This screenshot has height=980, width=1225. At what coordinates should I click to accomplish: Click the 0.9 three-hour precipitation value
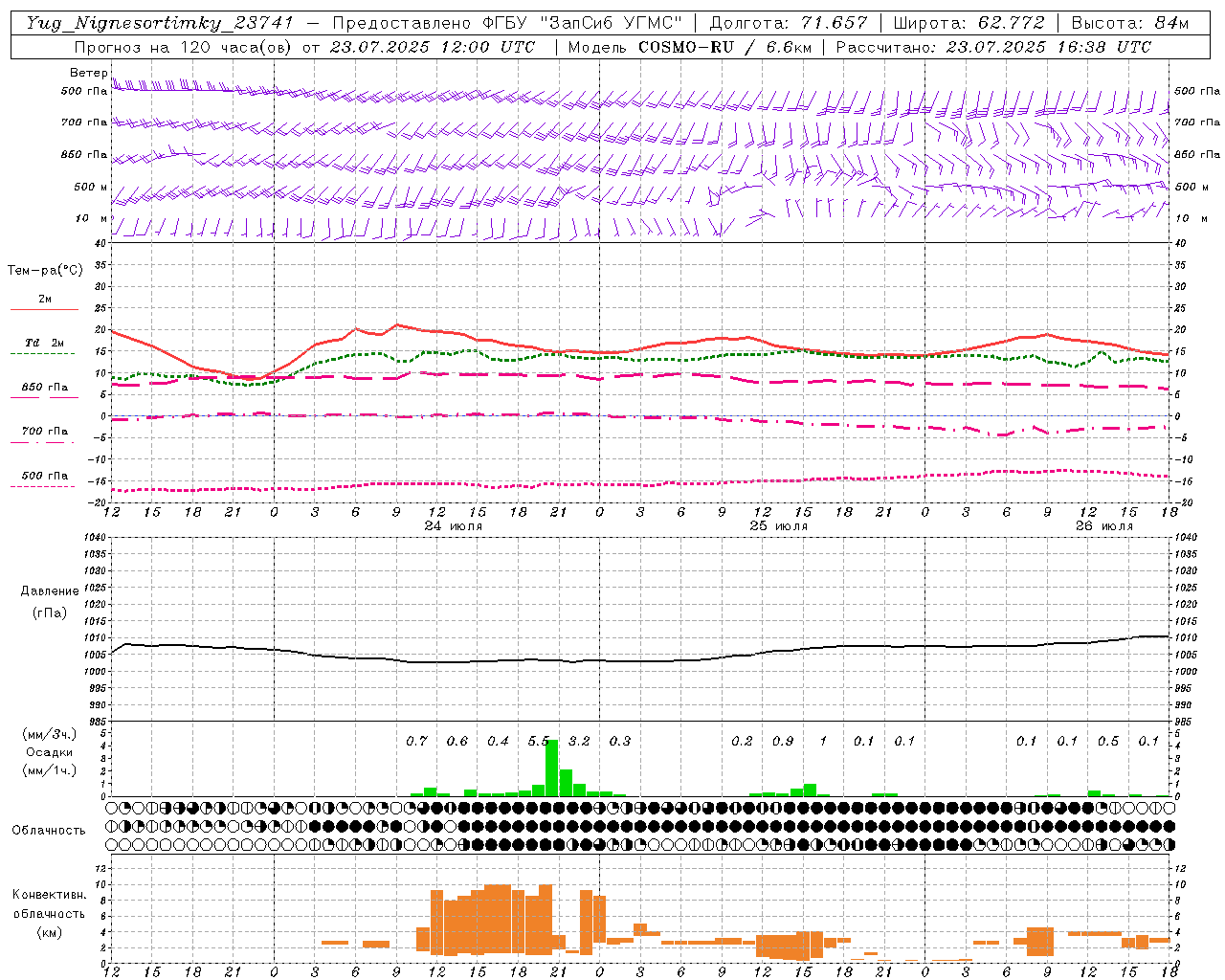tap(783, 741)
